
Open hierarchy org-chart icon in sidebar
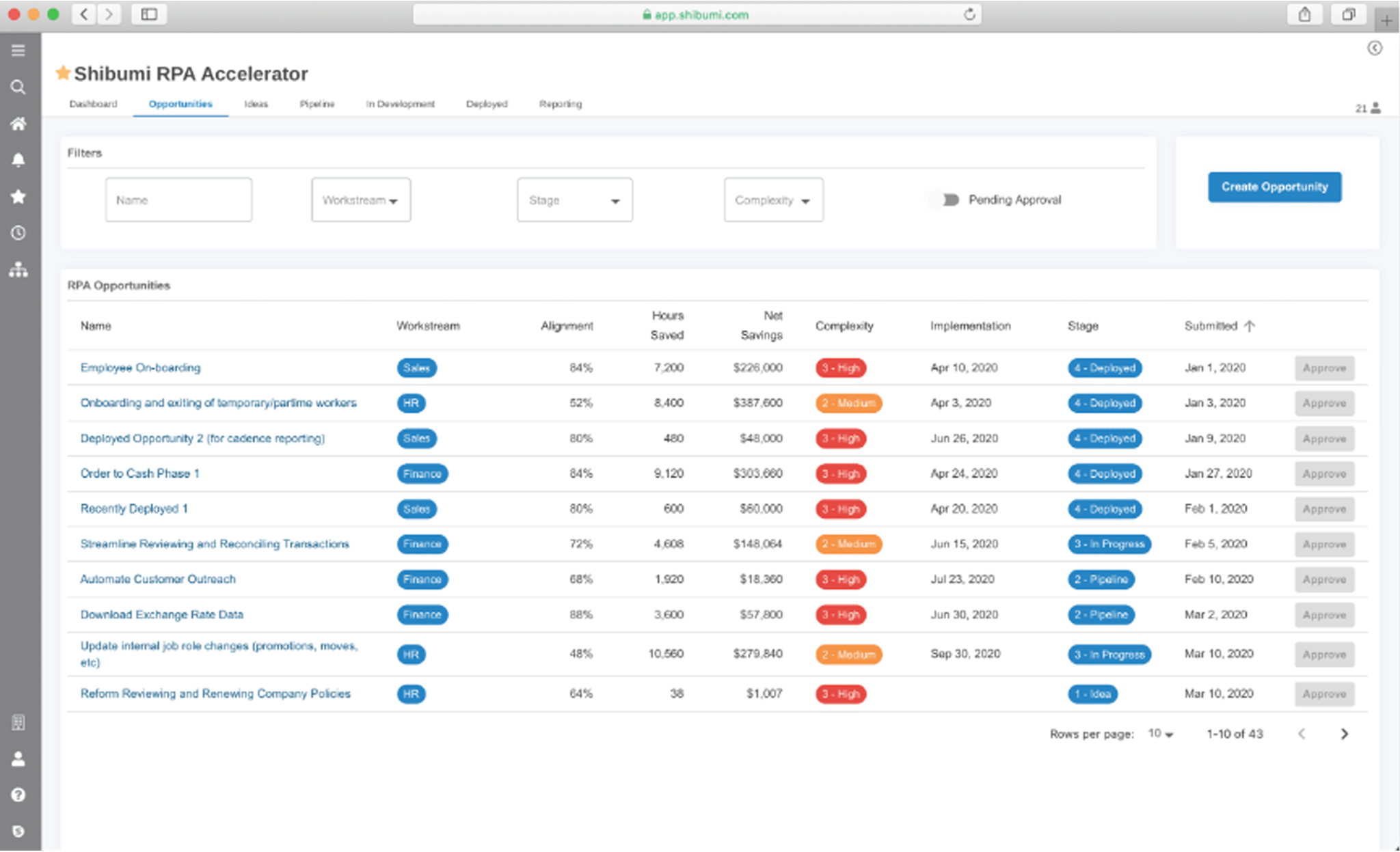coord(18,270)
